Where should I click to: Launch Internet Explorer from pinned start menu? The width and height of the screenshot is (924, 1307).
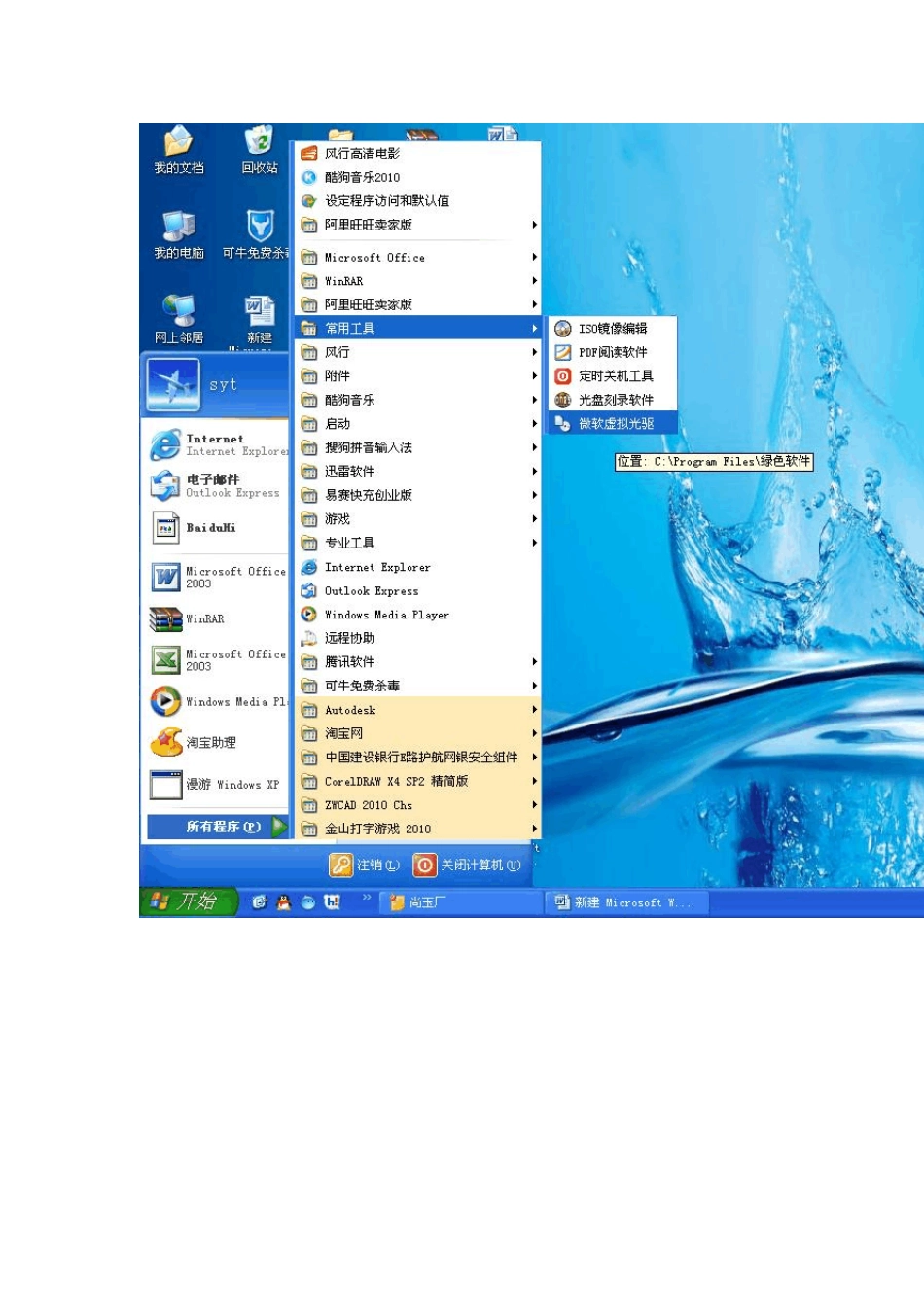pyautogui.click(x=218, y=445)
